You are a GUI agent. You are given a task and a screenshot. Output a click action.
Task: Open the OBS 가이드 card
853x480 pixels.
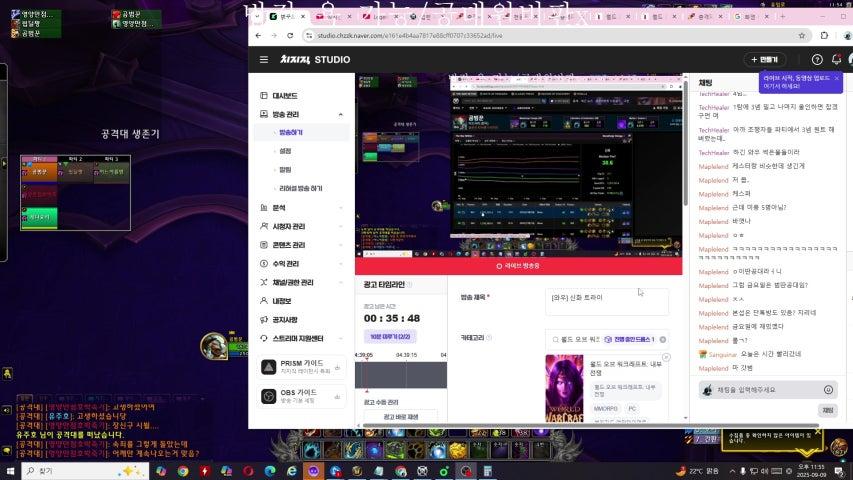tap(301, 396)
